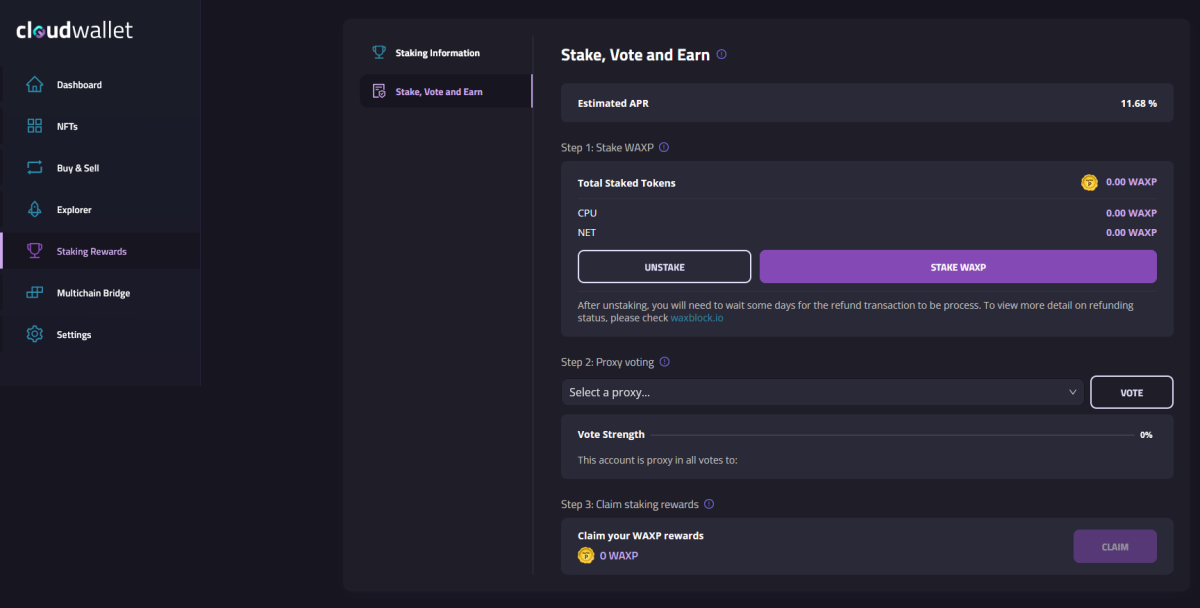Image resolution: width=1200 pixels, height=608 pixels.
Task: Click the VOTE button
Action: 1131,393
